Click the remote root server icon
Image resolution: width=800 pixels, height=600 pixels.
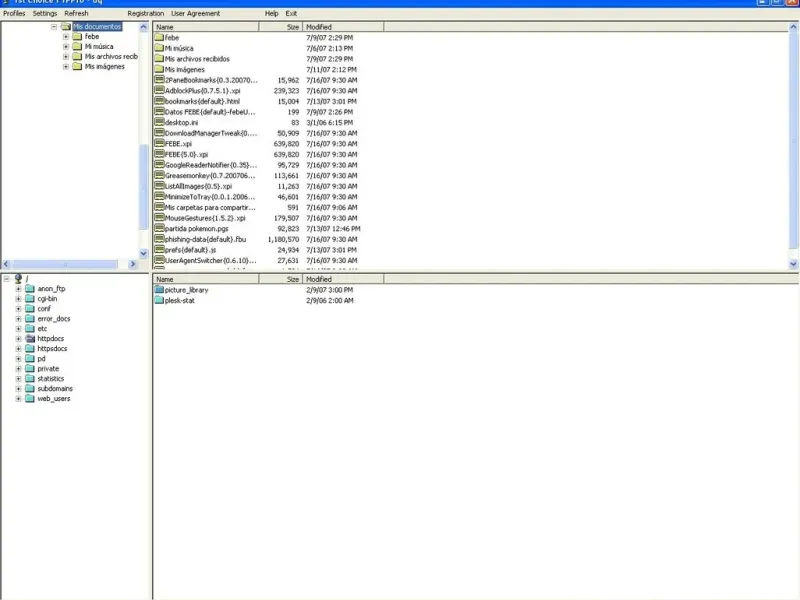[18, 279]
